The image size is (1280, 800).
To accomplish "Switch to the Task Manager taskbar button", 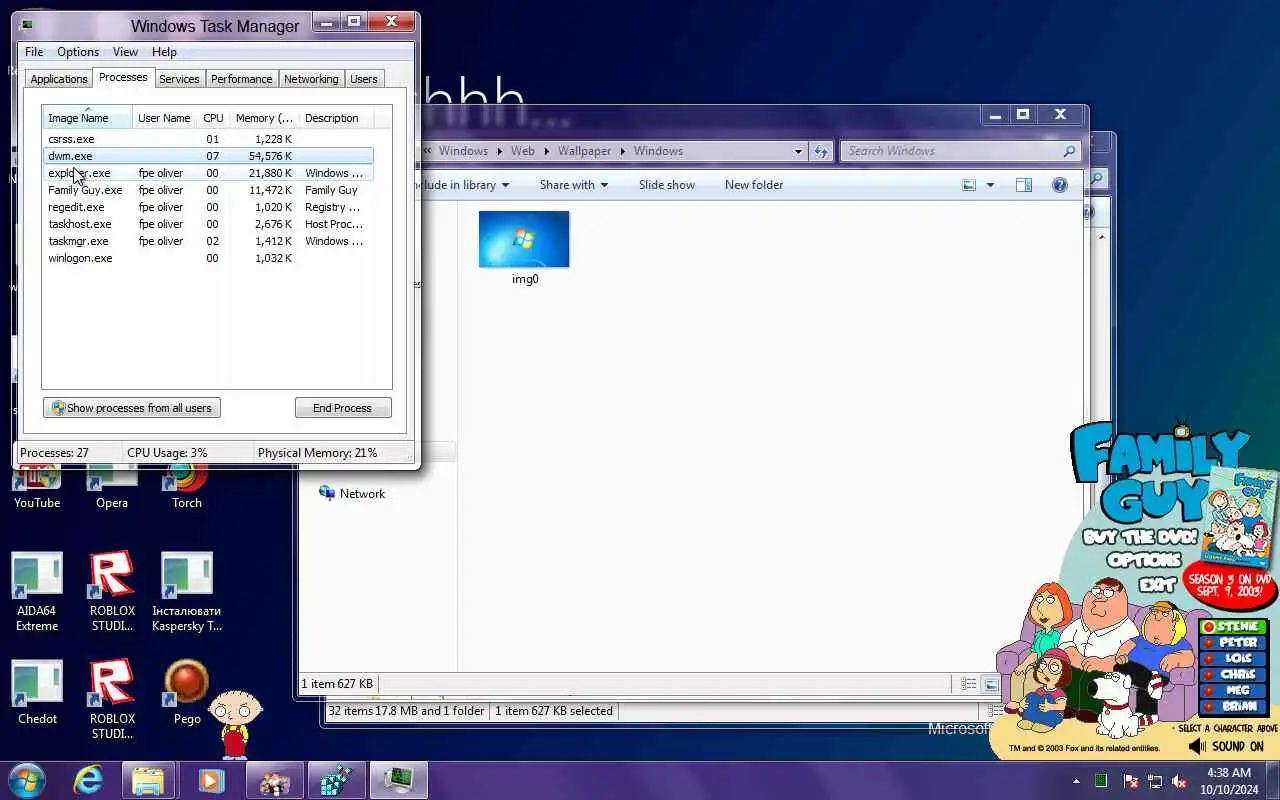I will tap(400, 780).
